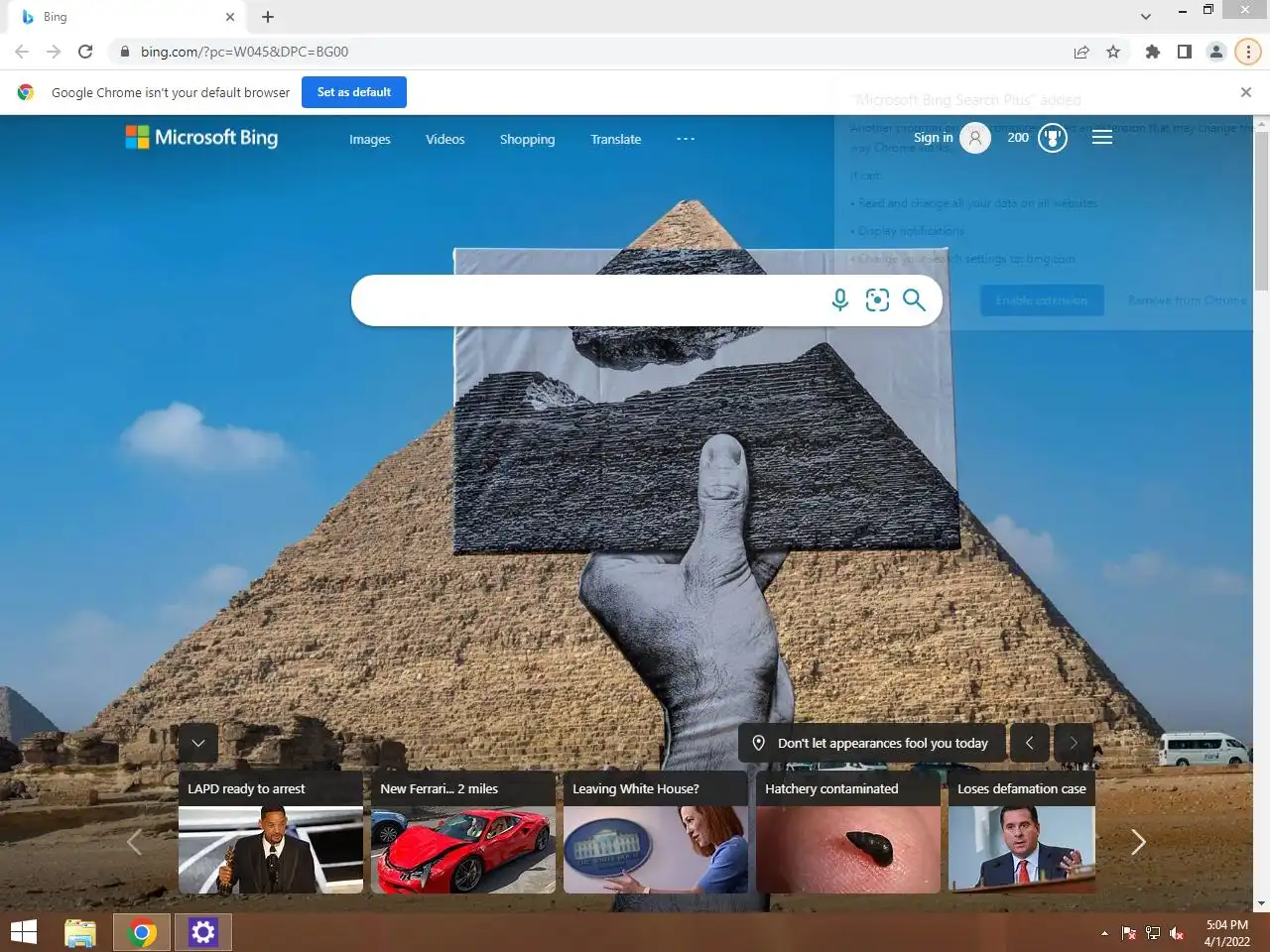Click the 200 rewards points
1270x952 pixels.
click(1018, 138)
